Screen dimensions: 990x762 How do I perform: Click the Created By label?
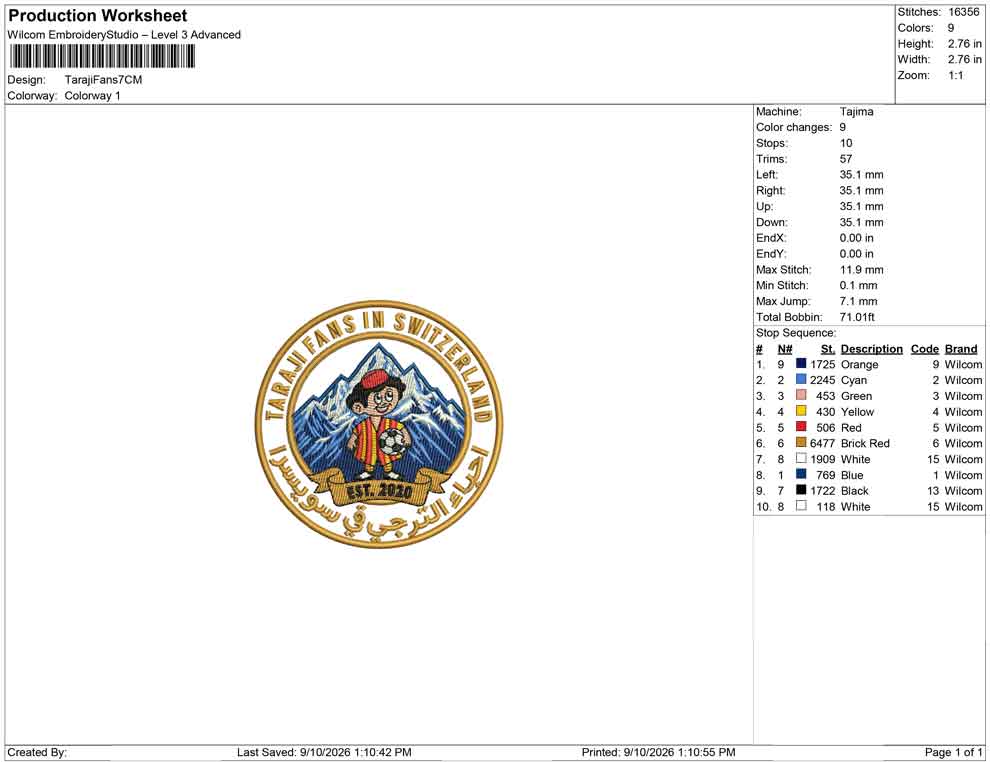pyautogui.click(x=37, y=753)
